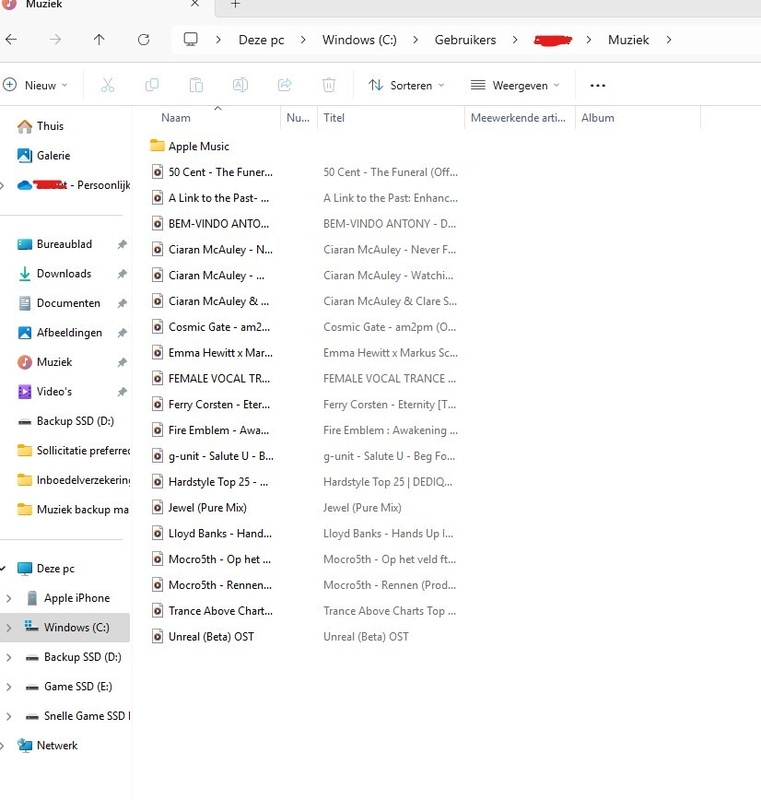Select Deze pc in the navigation tree

(46, 569)
